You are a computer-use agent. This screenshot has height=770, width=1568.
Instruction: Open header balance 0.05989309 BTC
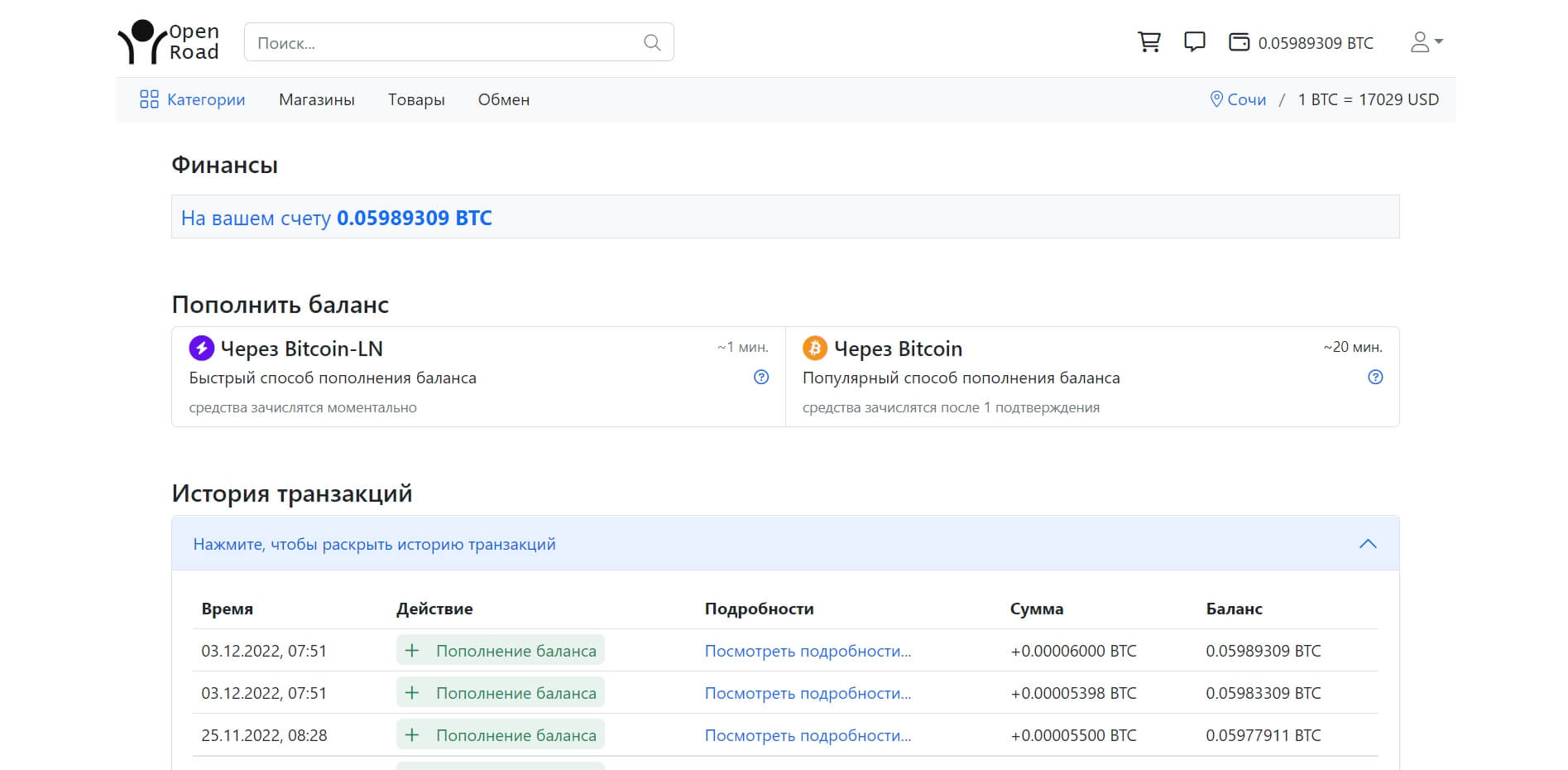pyautogui.click(x=1316, y=43)
